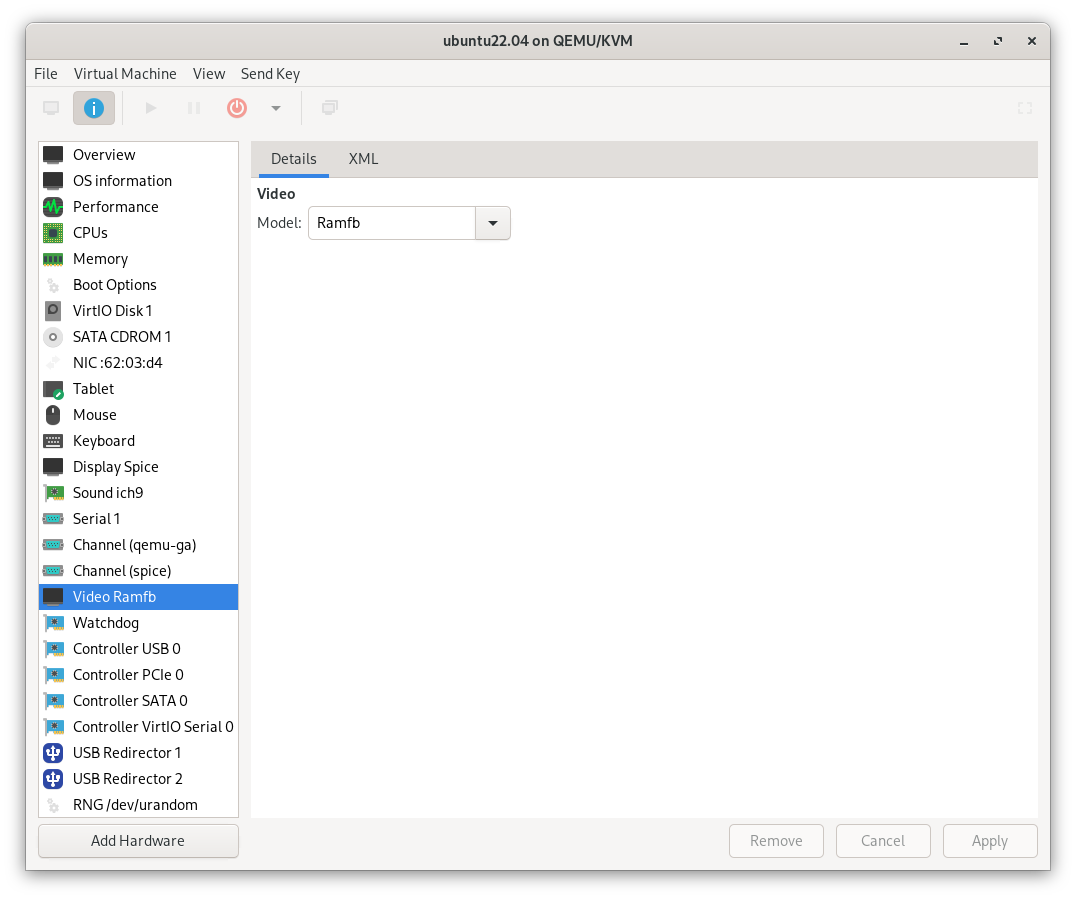Click the Add Hardware button
1076x899 pixels.
coord(138,841)
